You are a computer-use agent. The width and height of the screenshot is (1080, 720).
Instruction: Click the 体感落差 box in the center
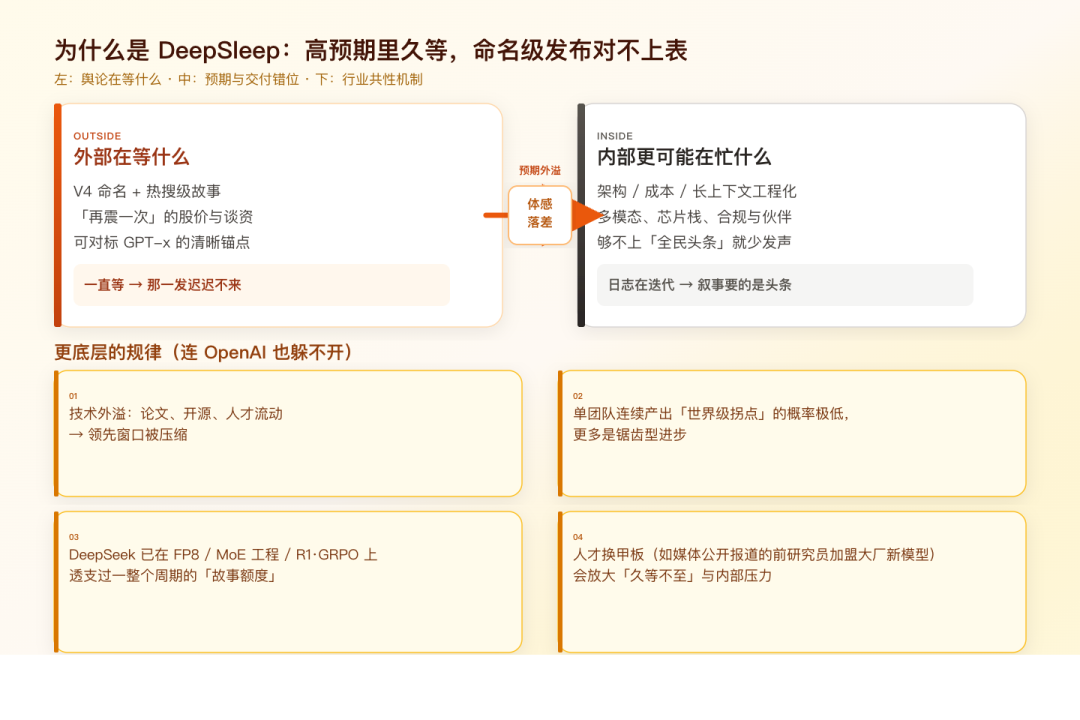pyautogui.click(x=540, y=214)
